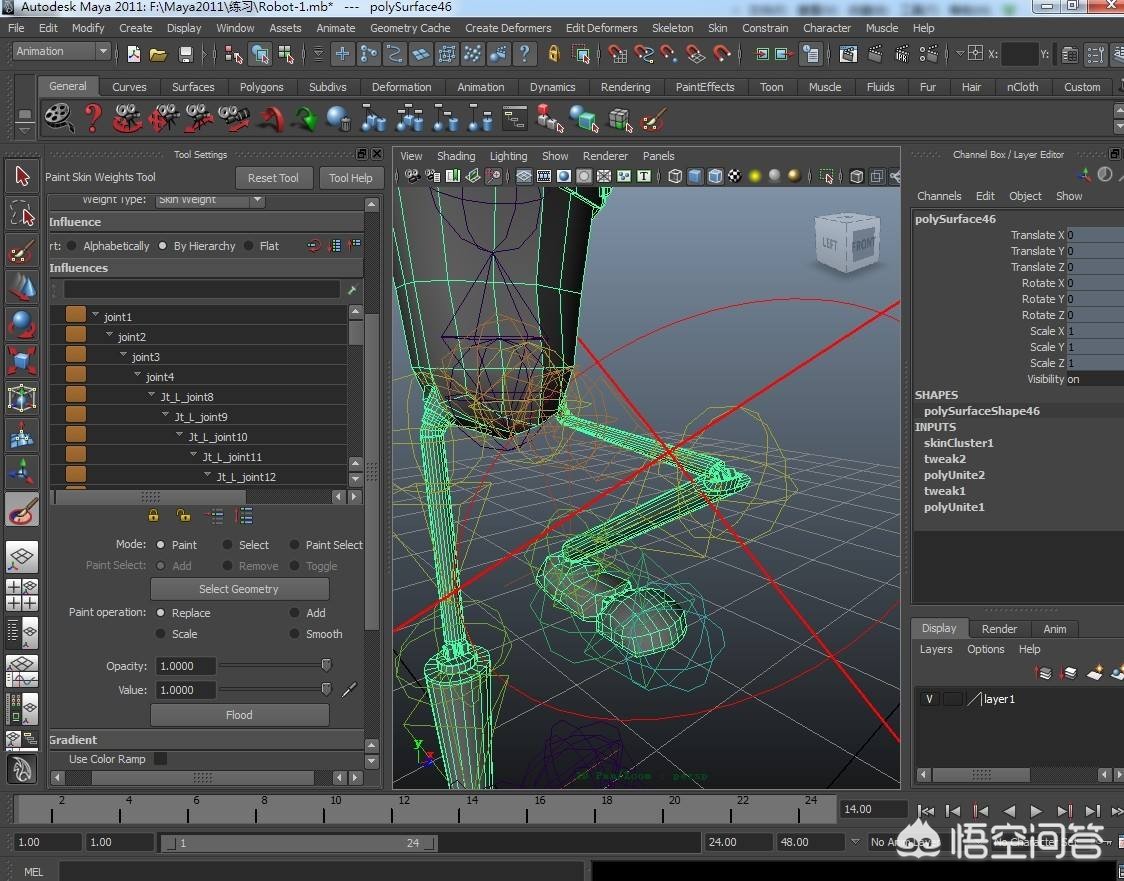Go to start of playback range
This screenshot has height=881, width=1124.
click(x=925, y=811)
